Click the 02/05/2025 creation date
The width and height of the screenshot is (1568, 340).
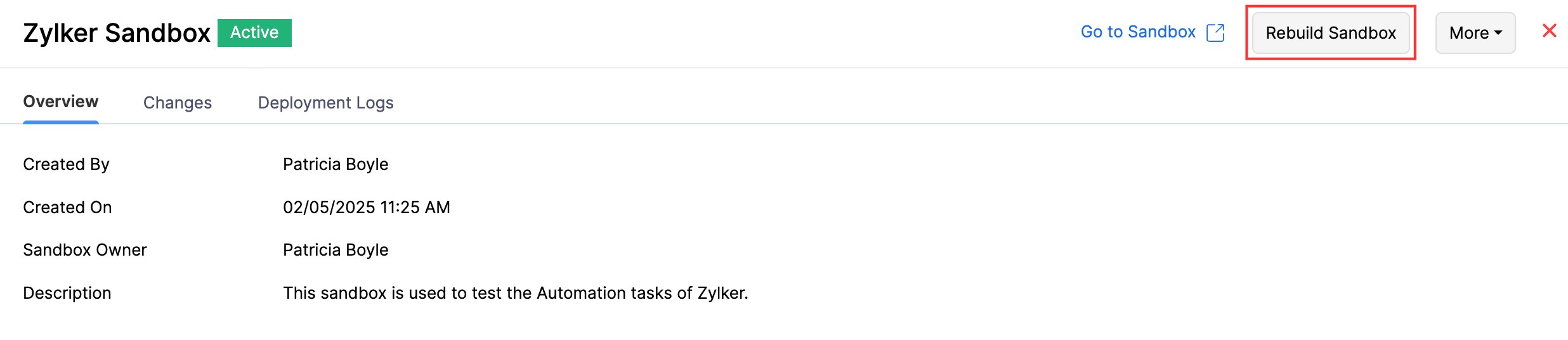coord(329,207)
